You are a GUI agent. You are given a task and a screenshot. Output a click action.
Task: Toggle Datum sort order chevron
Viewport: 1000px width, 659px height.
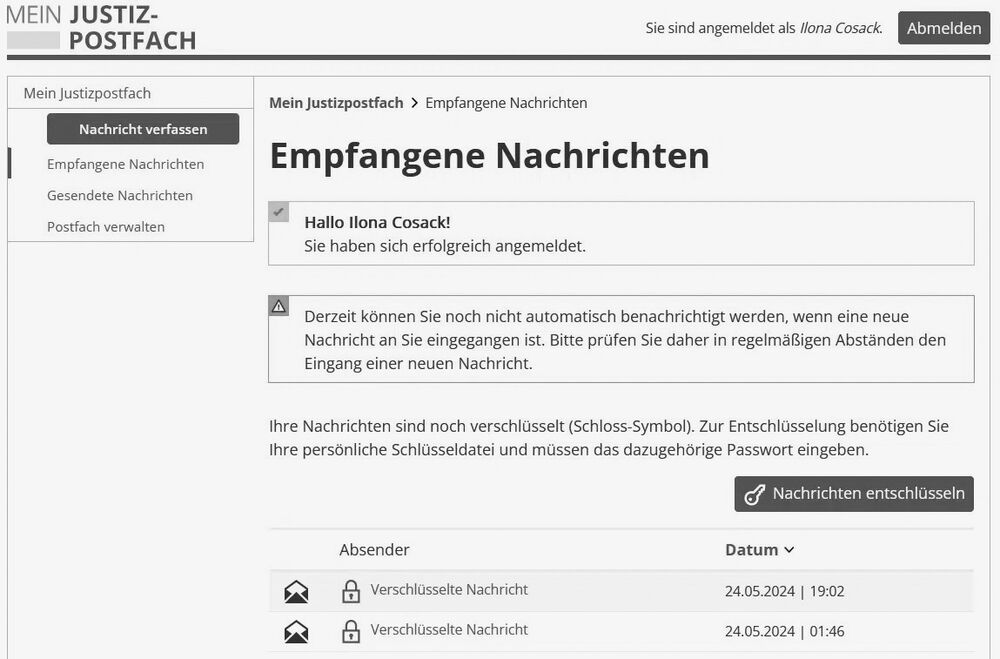click(789, 549)
